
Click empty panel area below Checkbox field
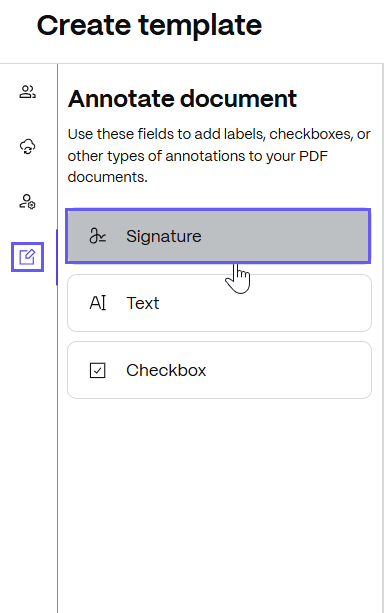[x=219, y=504]
